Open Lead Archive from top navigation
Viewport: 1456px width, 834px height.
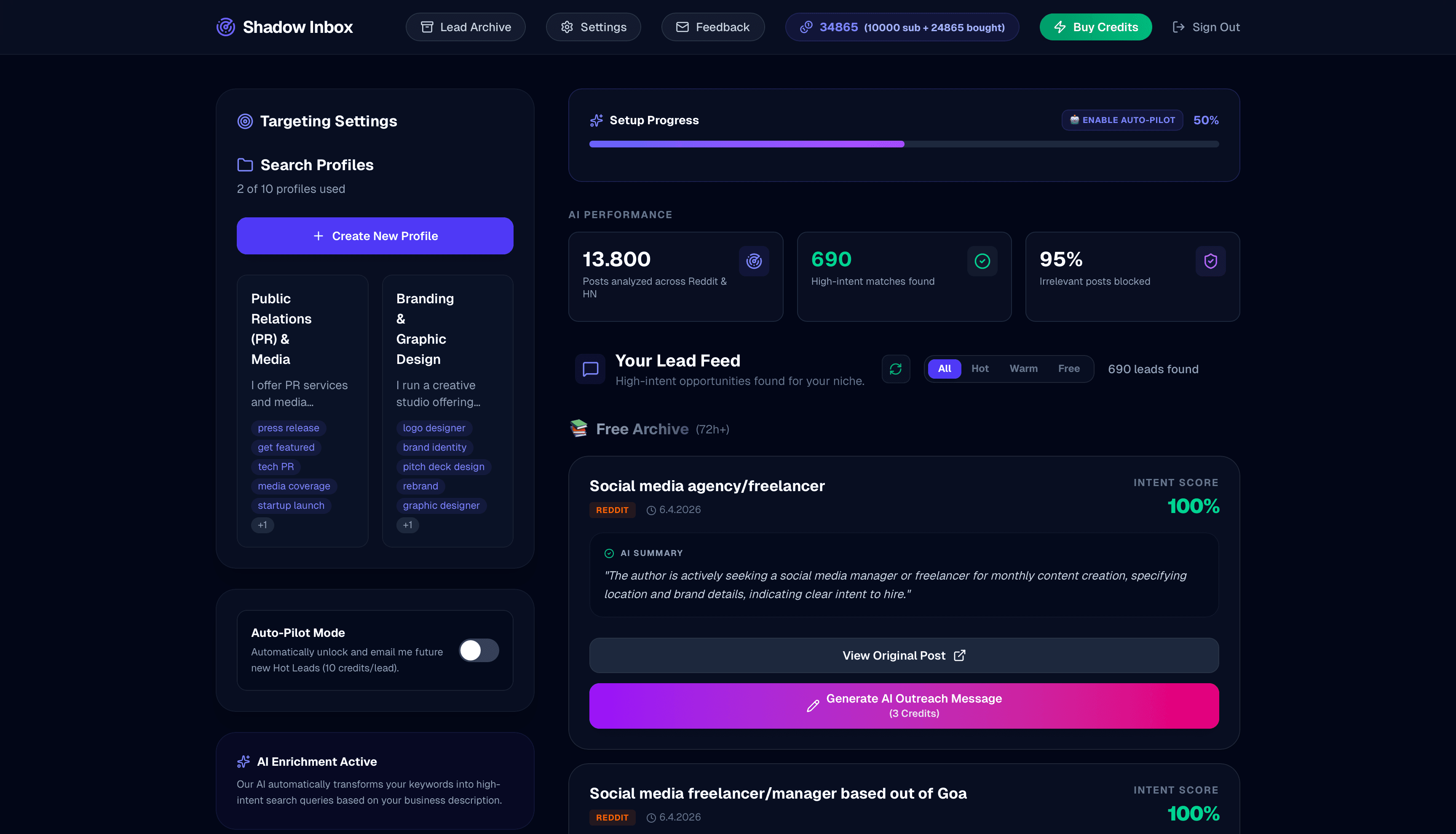[x=466, y=27]
